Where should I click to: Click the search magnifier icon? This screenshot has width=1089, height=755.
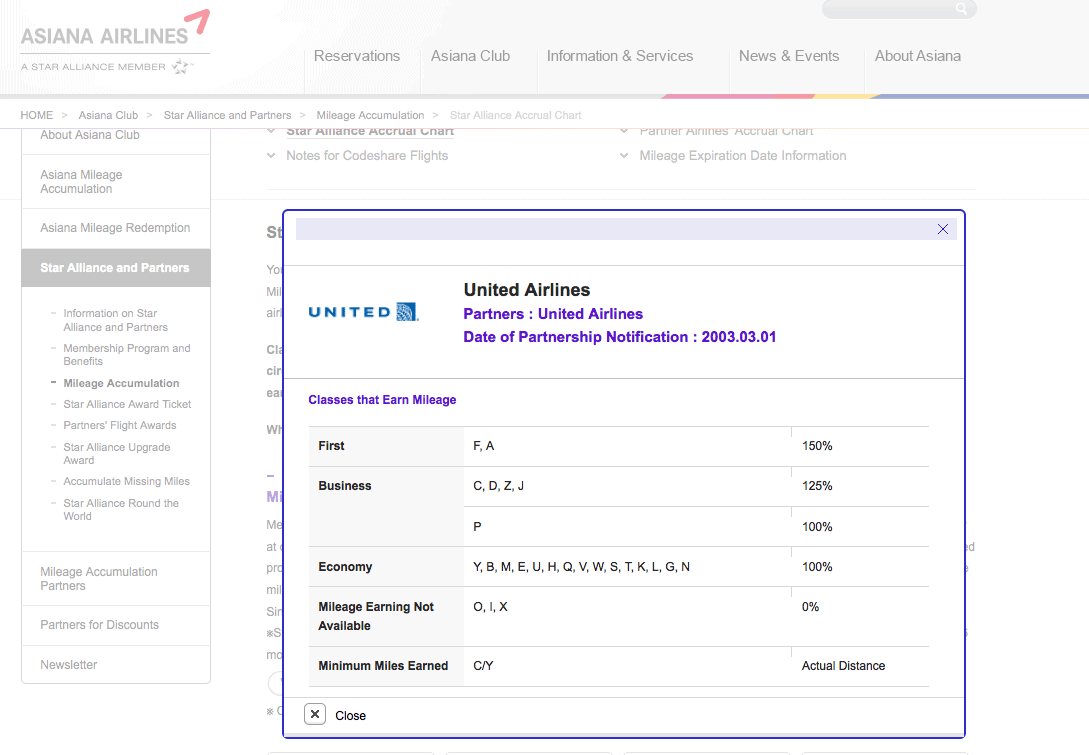961,8
